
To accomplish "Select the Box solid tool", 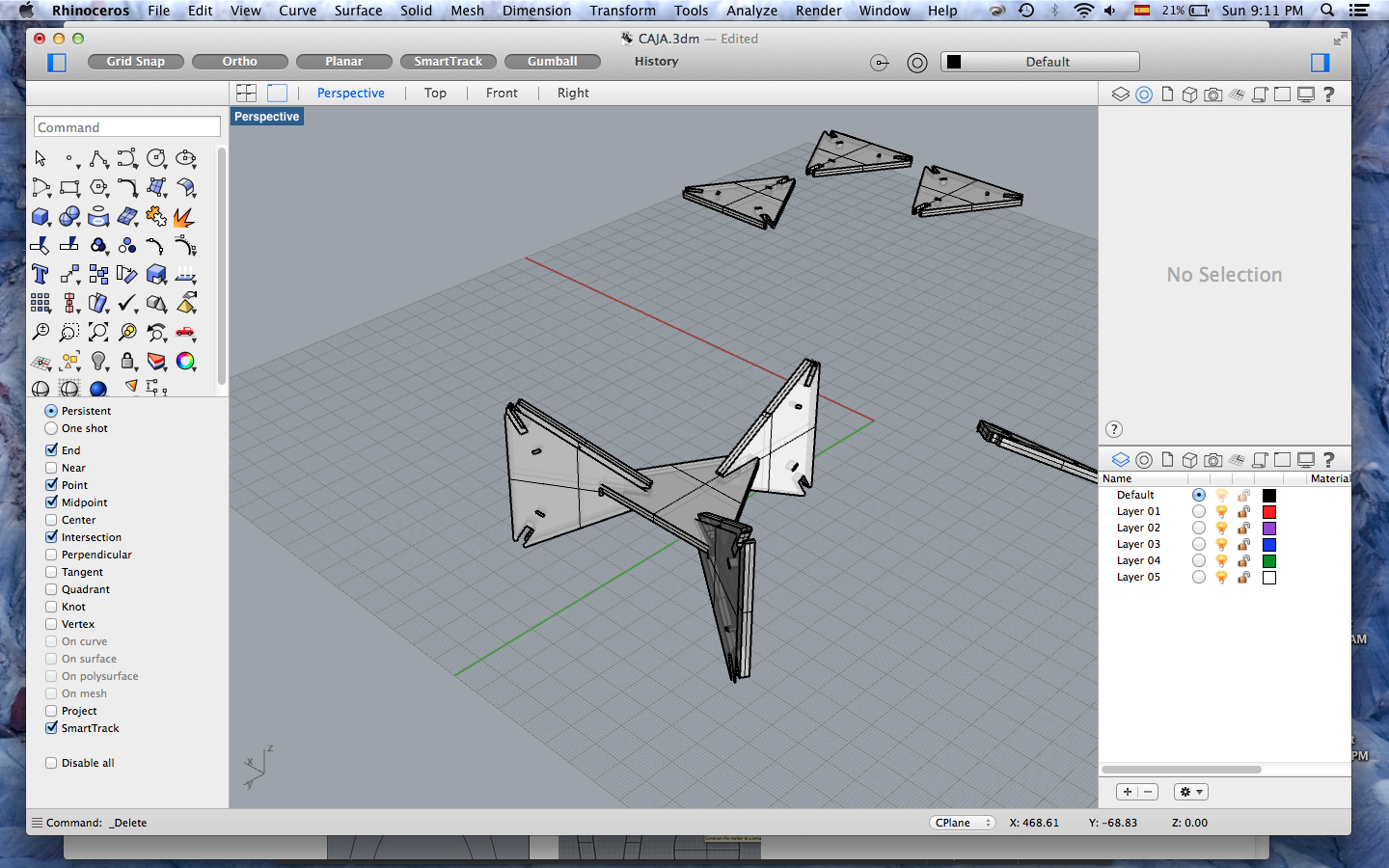I will (x=41, y=217).
